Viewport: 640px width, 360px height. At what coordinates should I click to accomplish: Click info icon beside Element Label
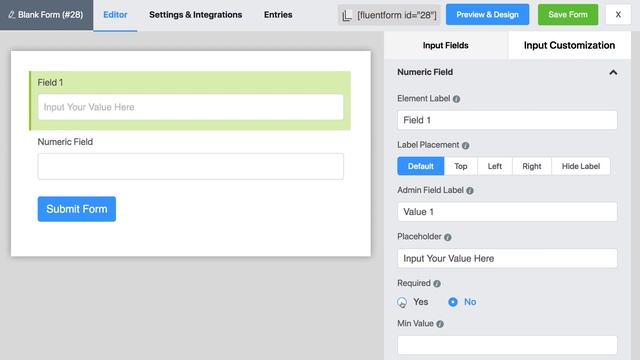click(x=456, y=99)
